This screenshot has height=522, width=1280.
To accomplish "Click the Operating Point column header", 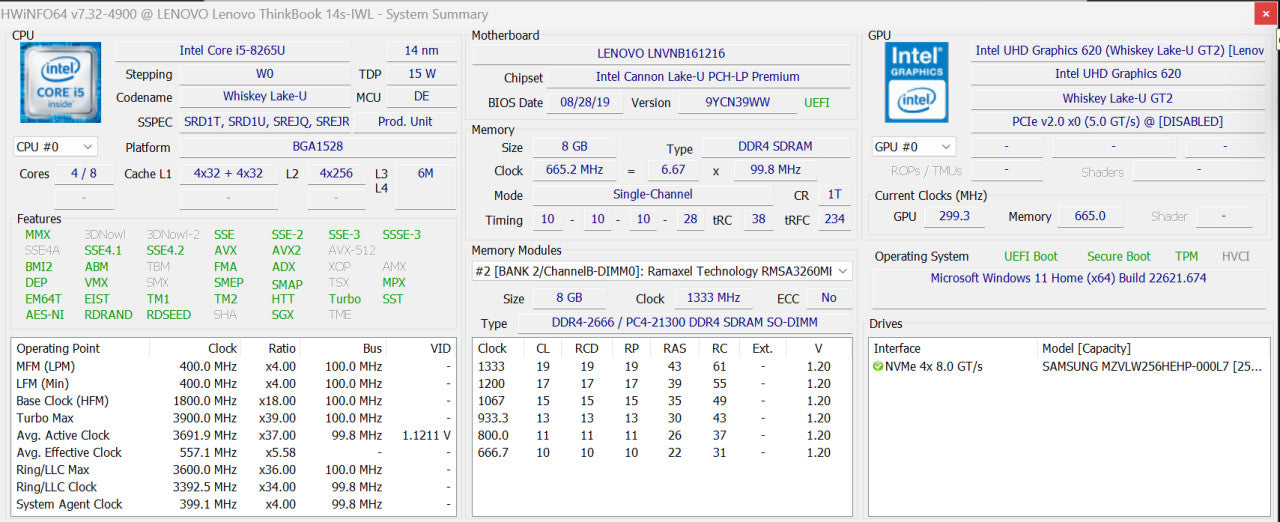I will pyautogui.click(x=80, y=348).
